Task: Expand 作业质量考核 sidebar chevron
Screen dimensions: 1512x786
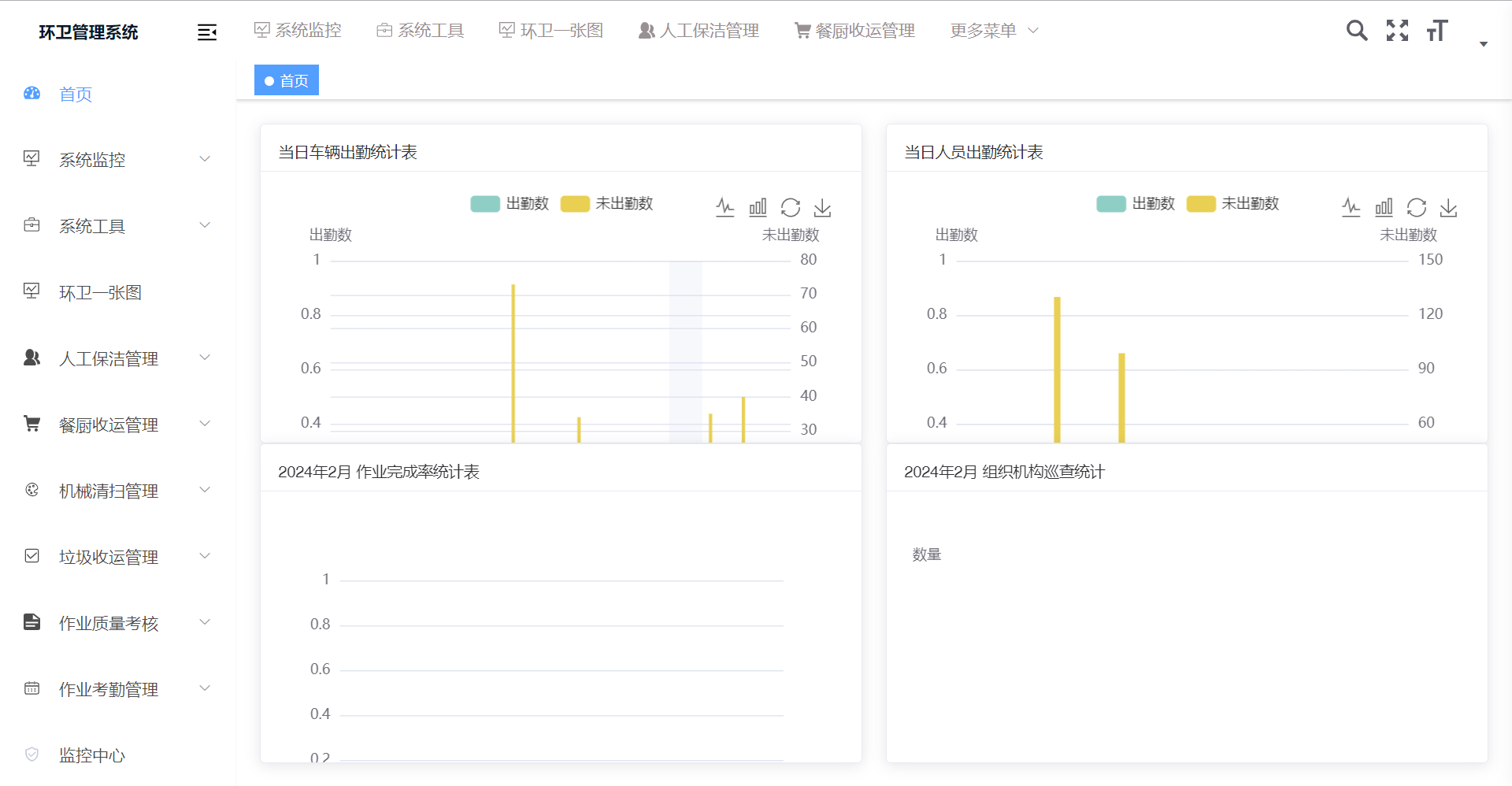Action: pos(205,622)
